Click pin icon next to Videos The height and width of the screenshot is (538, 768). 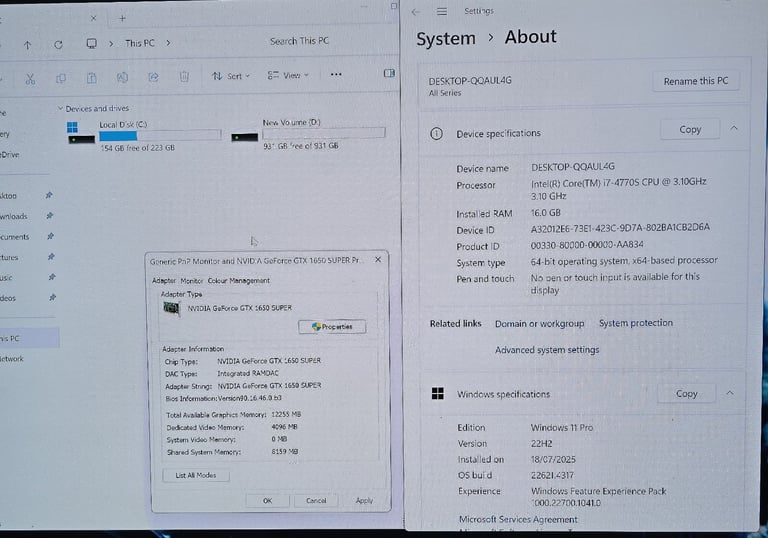coord(52,297)
